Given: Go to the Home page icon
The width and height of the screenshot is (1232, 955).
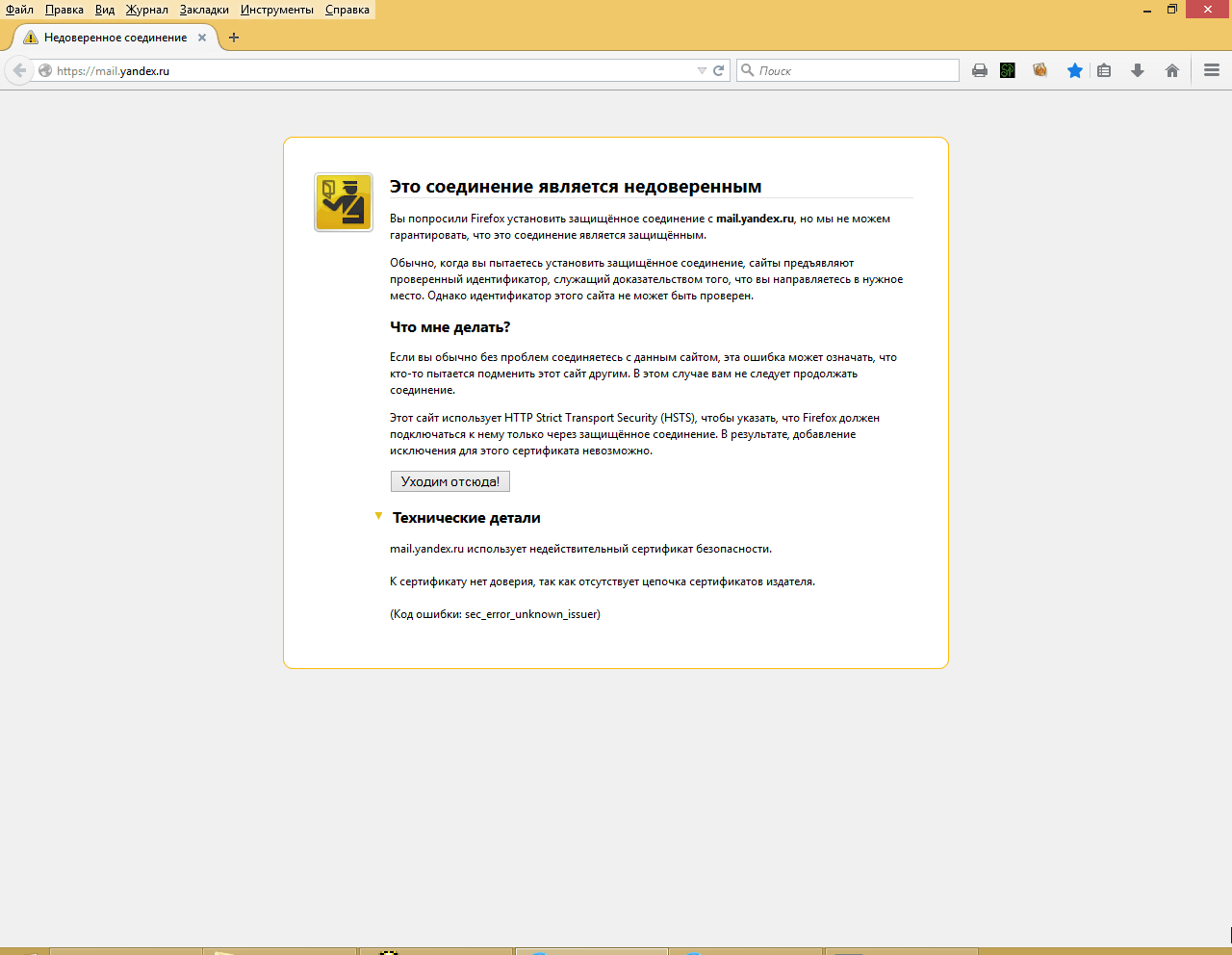Looking at the screenshot, I should click(1171, 70).
